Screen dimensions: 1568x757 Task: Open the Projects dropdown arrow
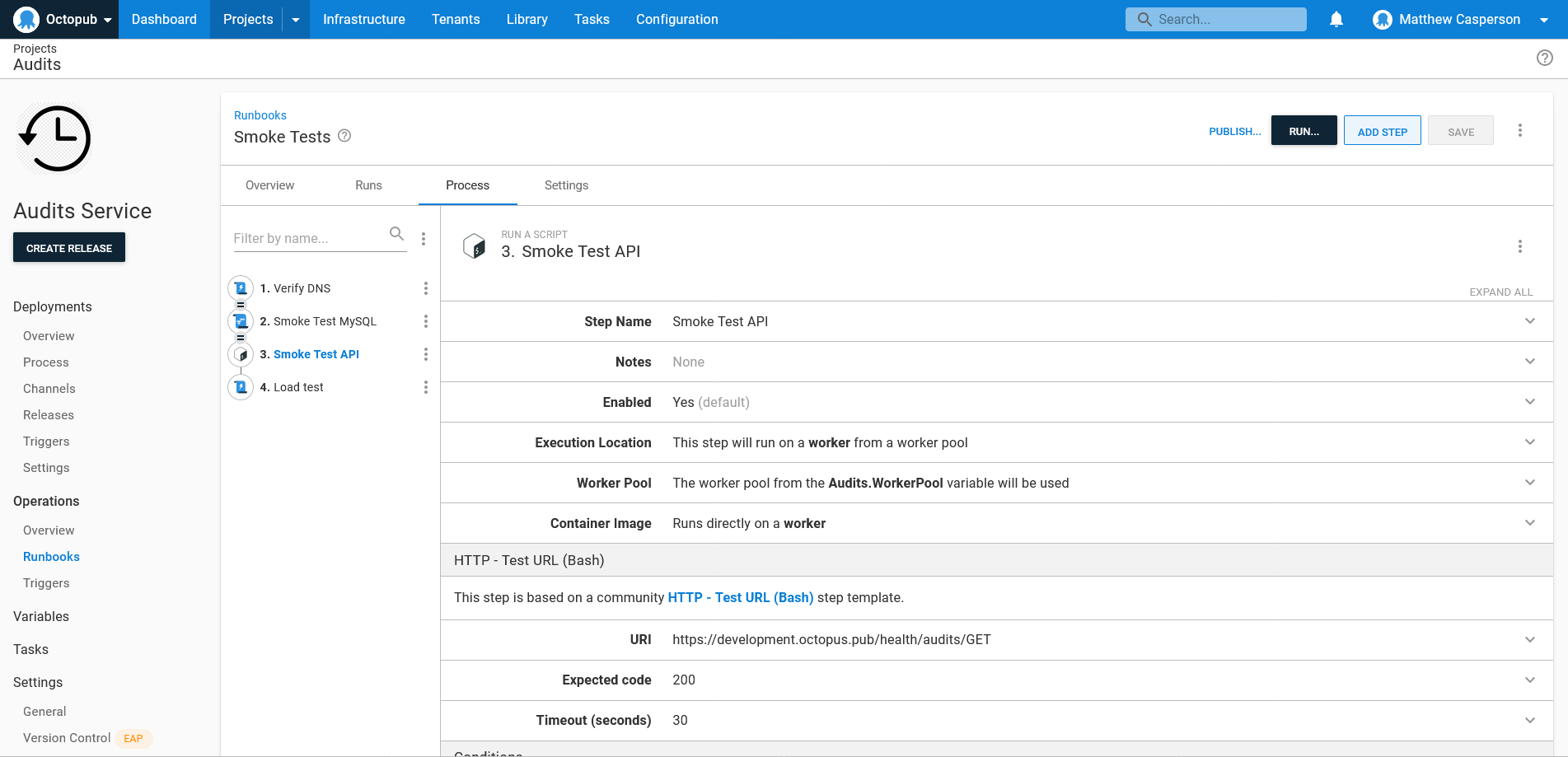click(296, 20)
